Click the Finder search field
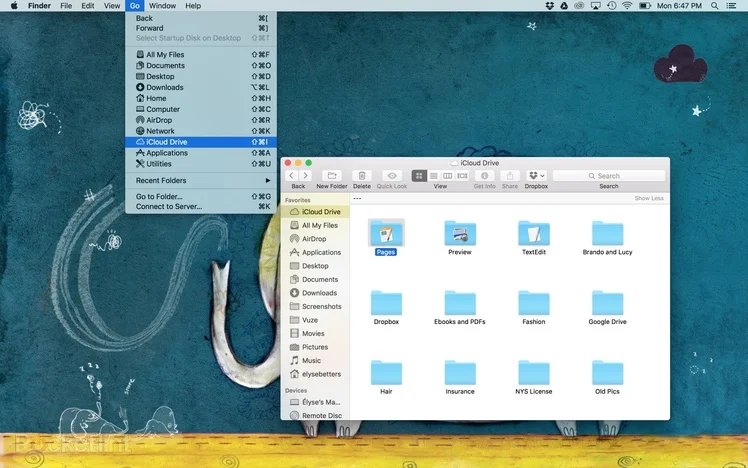Viewport: 748px width, 468px height. (x=609, y=176)
